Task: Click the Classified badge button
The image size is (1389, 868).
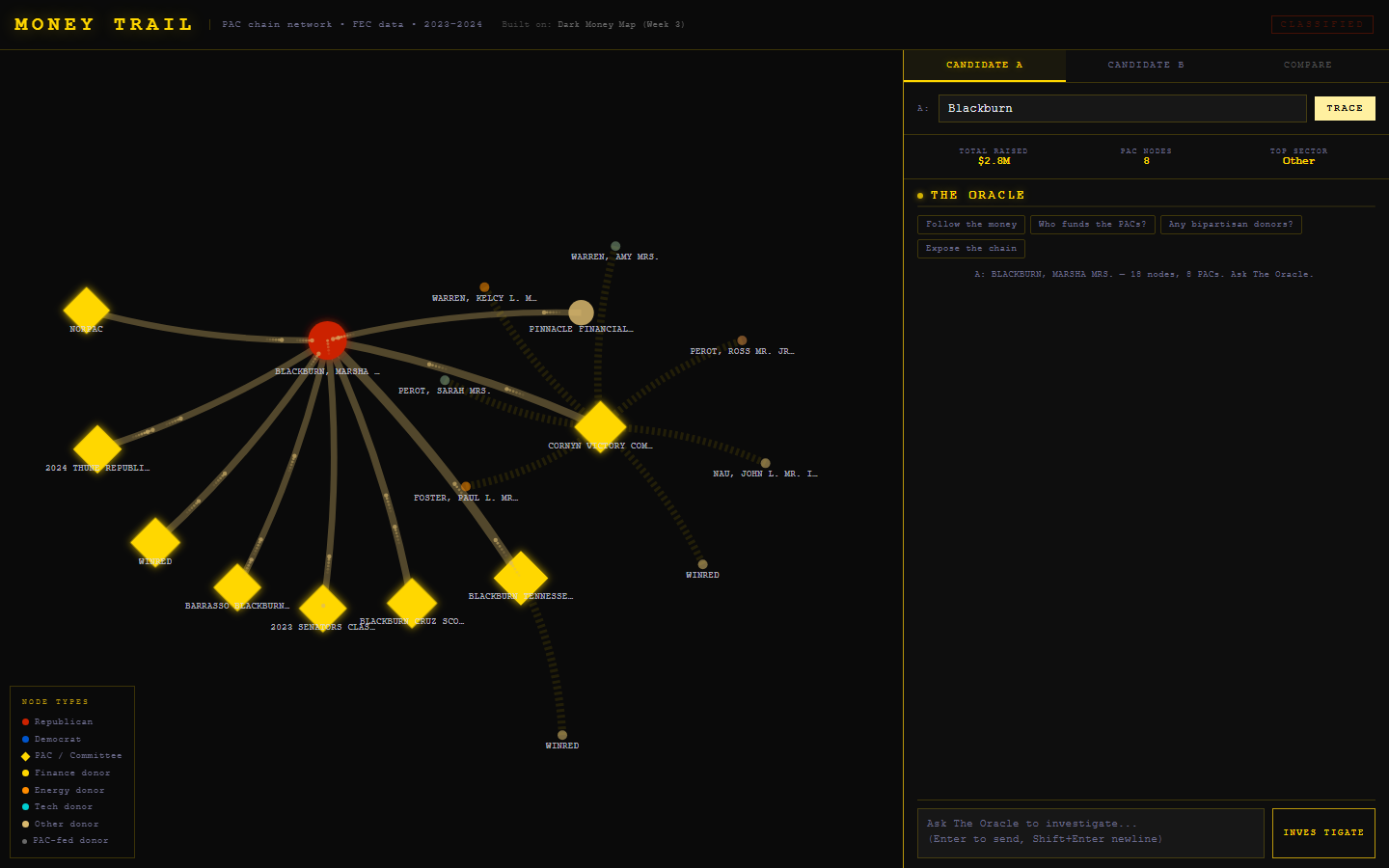Action: (1321, 24)
